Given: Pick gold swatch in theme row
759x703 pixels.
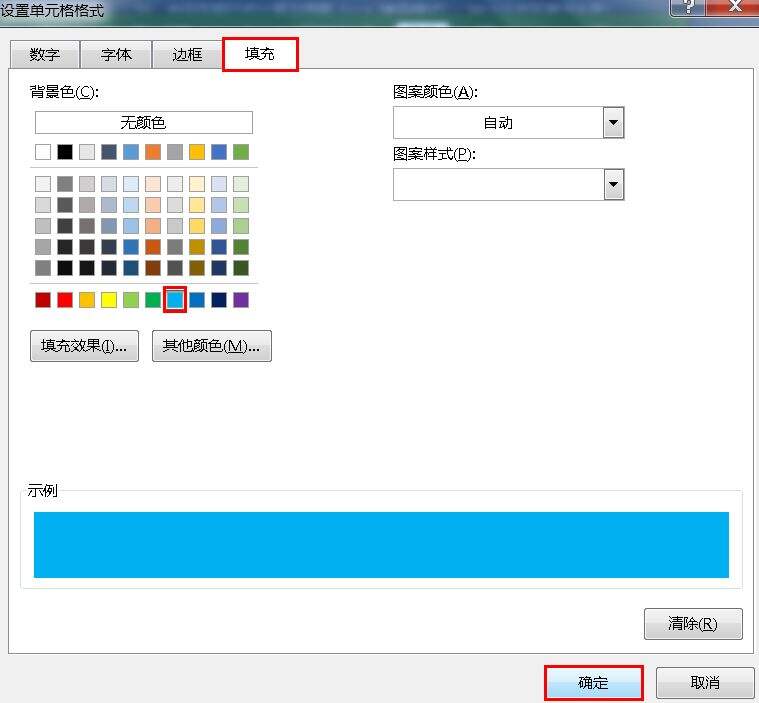Looking at the screenshot, I should pos(197,152).
